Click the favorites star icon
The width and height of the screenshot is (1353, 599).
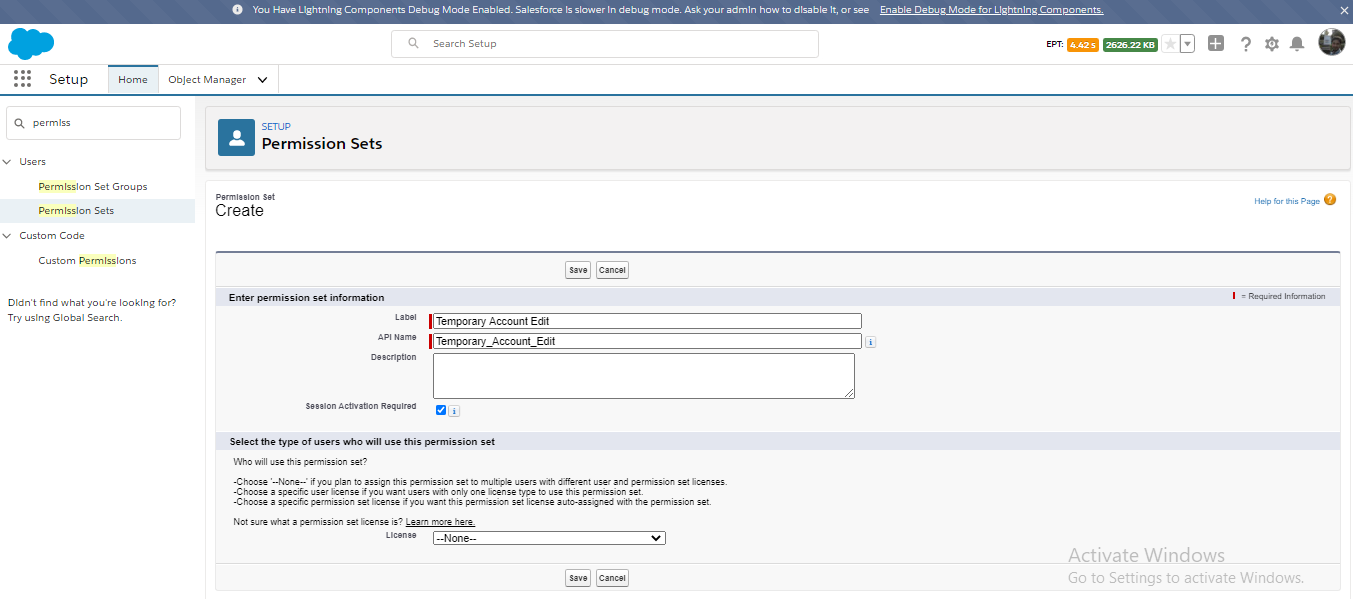tap(1170, 43)
